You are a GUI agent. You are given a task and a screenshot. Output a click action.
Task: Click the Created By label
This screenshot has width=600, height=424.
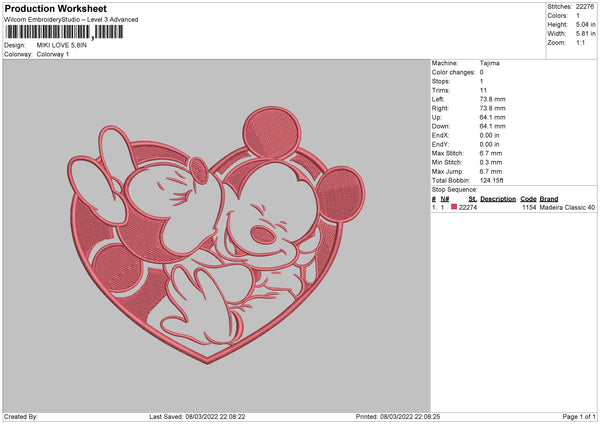(21, 417)
